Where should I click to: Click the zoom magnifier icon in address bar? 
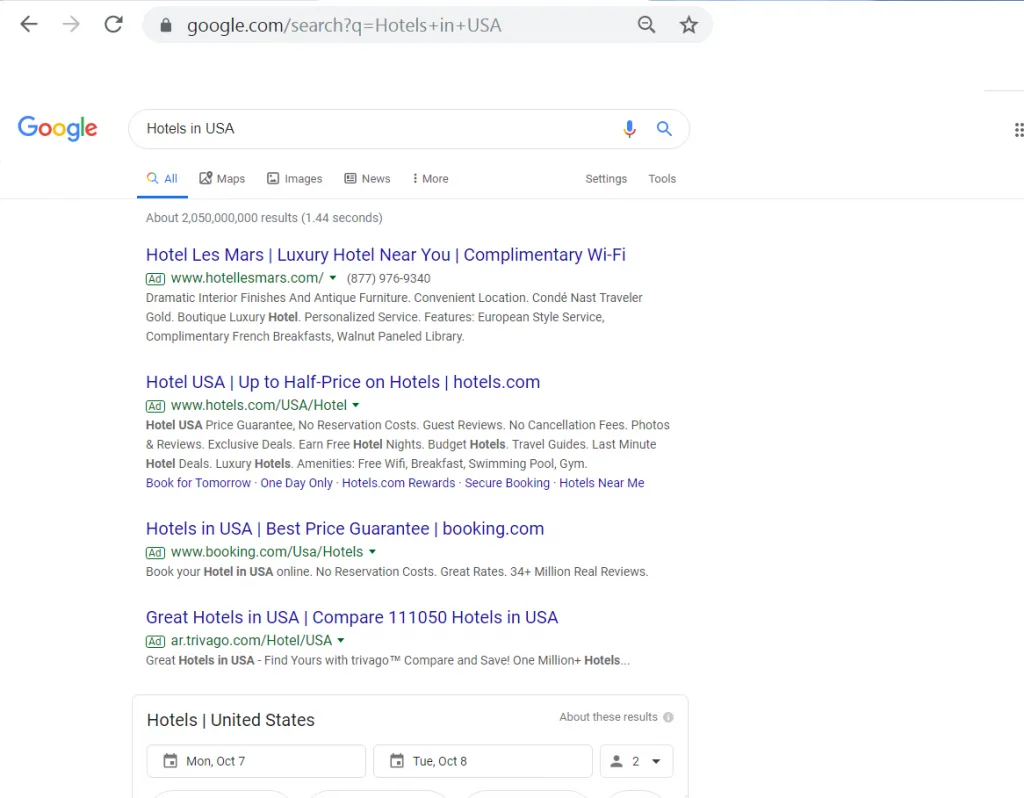[646, 25]
